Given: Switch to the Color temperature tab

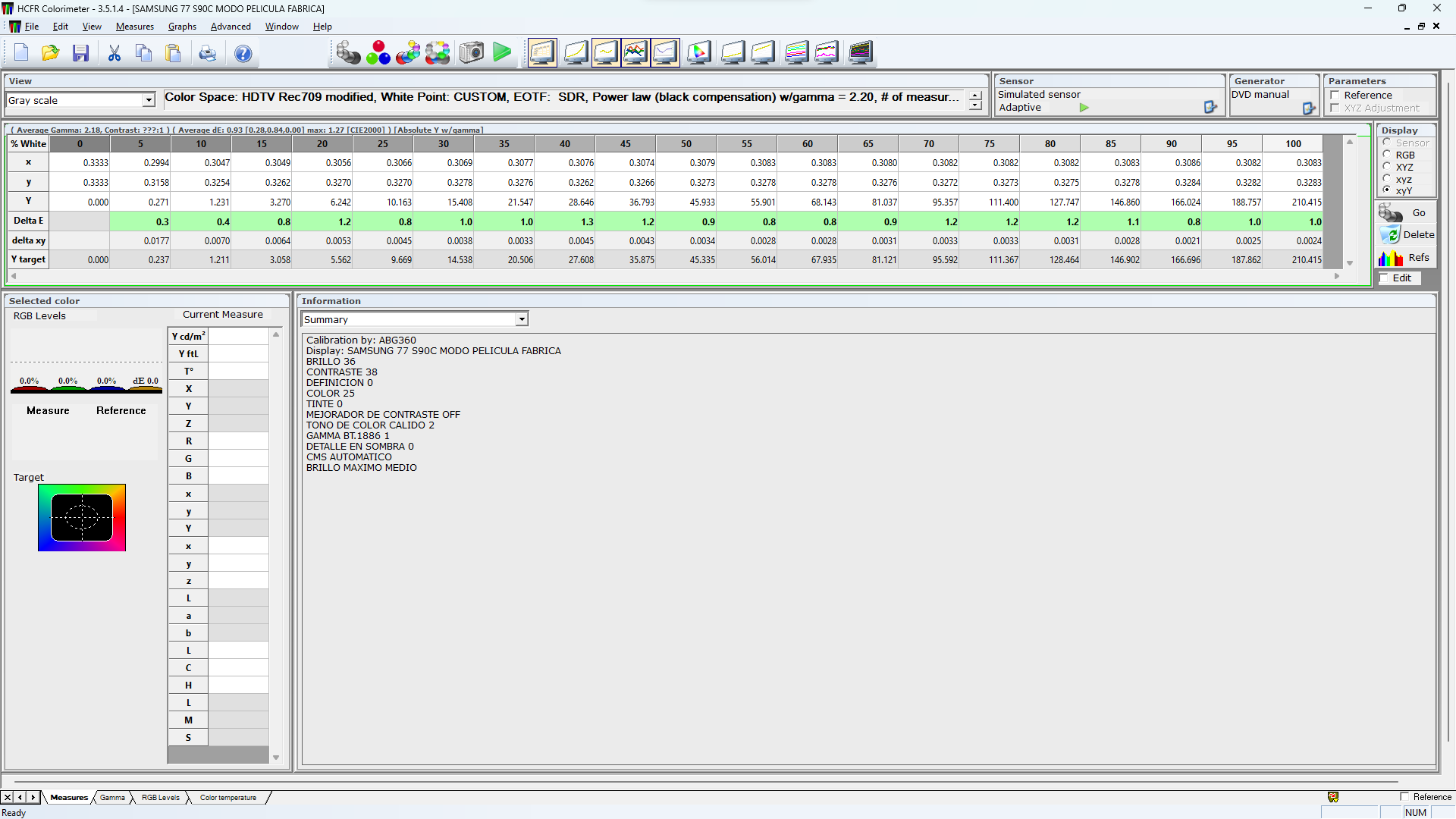Looking at the screenshot, I should (228, 798).
